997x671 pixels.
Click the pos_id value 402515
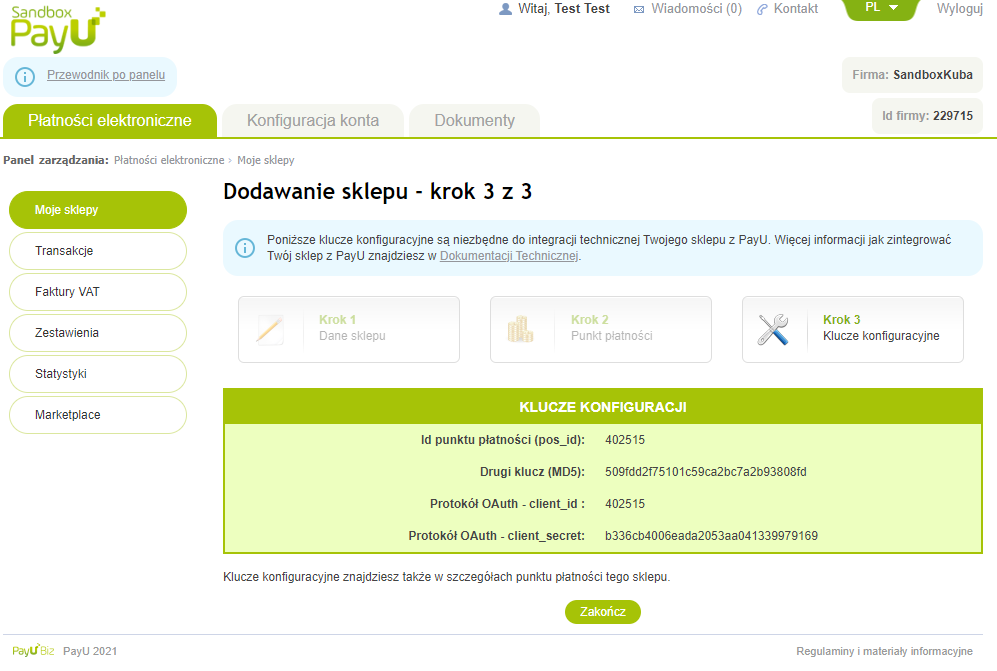tap(625, 440)
